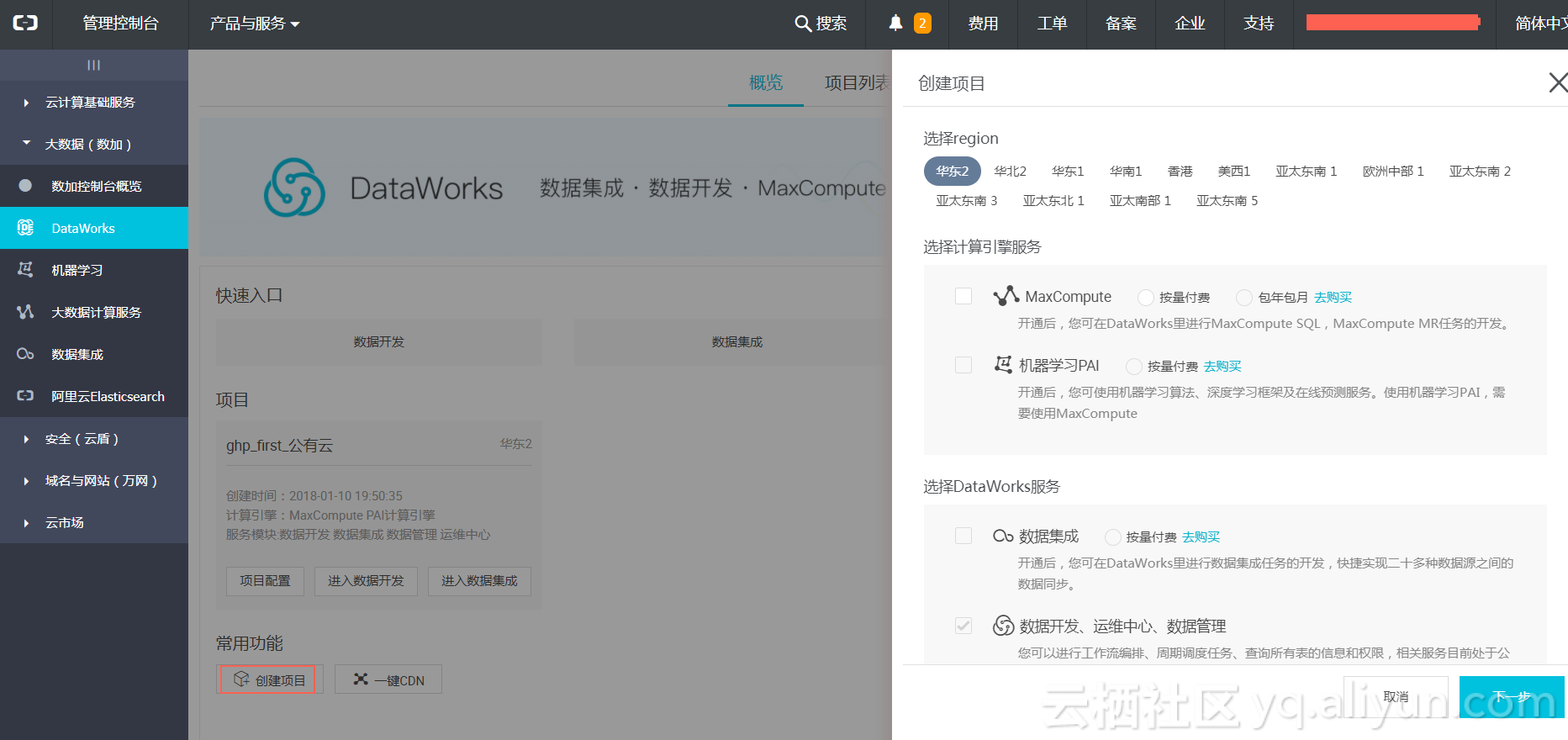This screenshot has height=740, width=1568.
Task: Open the 简体中文 language selector
Action: [x=1540, y=24]
